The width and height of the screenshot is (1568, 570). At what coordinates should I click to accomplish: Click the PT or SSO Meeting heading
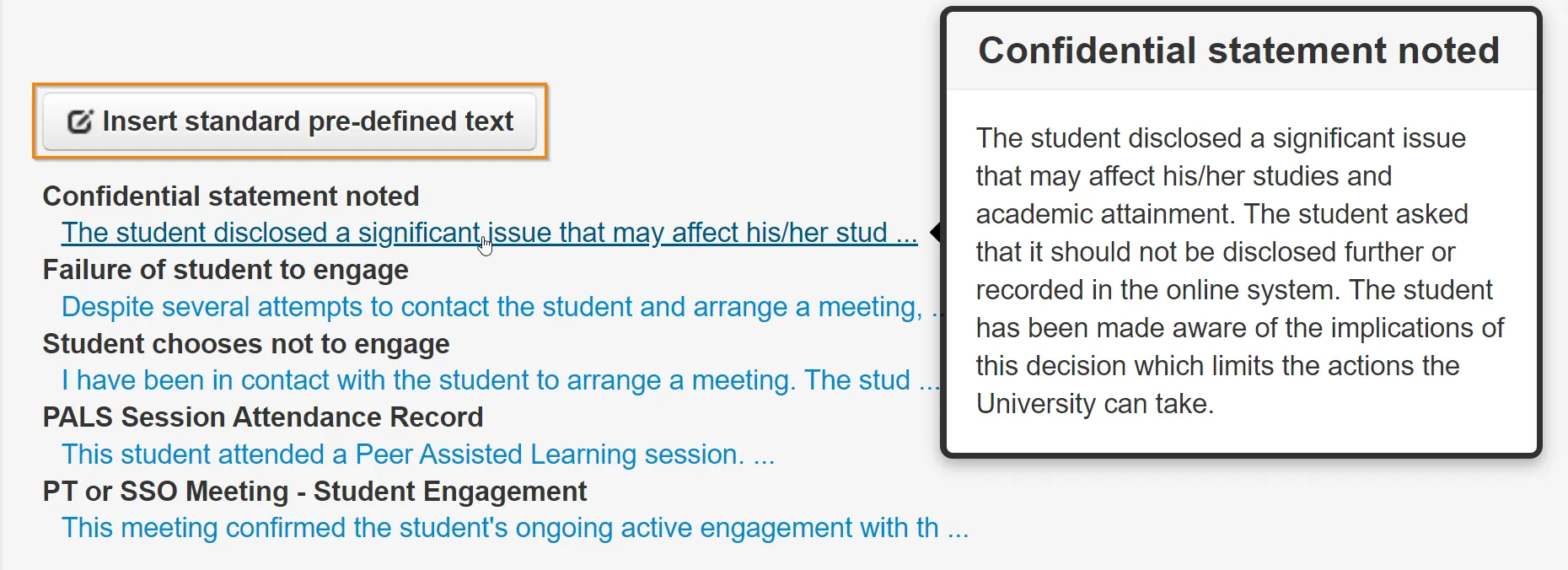tap(314, 491)
